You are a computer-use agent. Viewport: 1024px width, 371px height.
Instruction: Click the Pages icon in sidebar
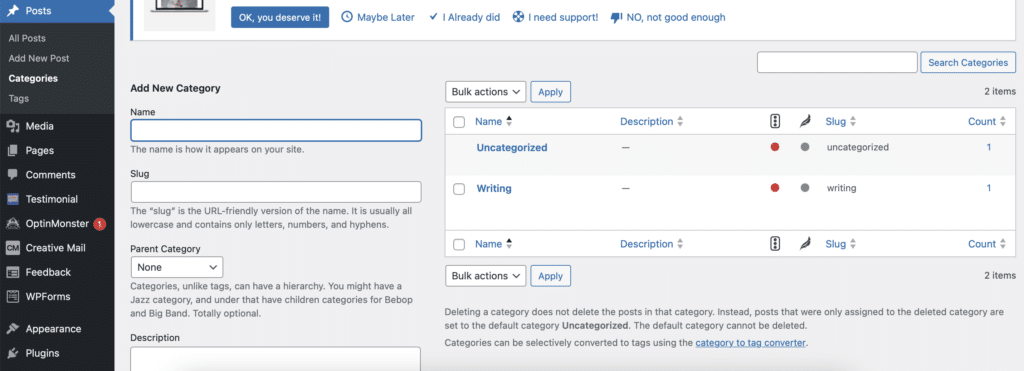click(12, 150)
